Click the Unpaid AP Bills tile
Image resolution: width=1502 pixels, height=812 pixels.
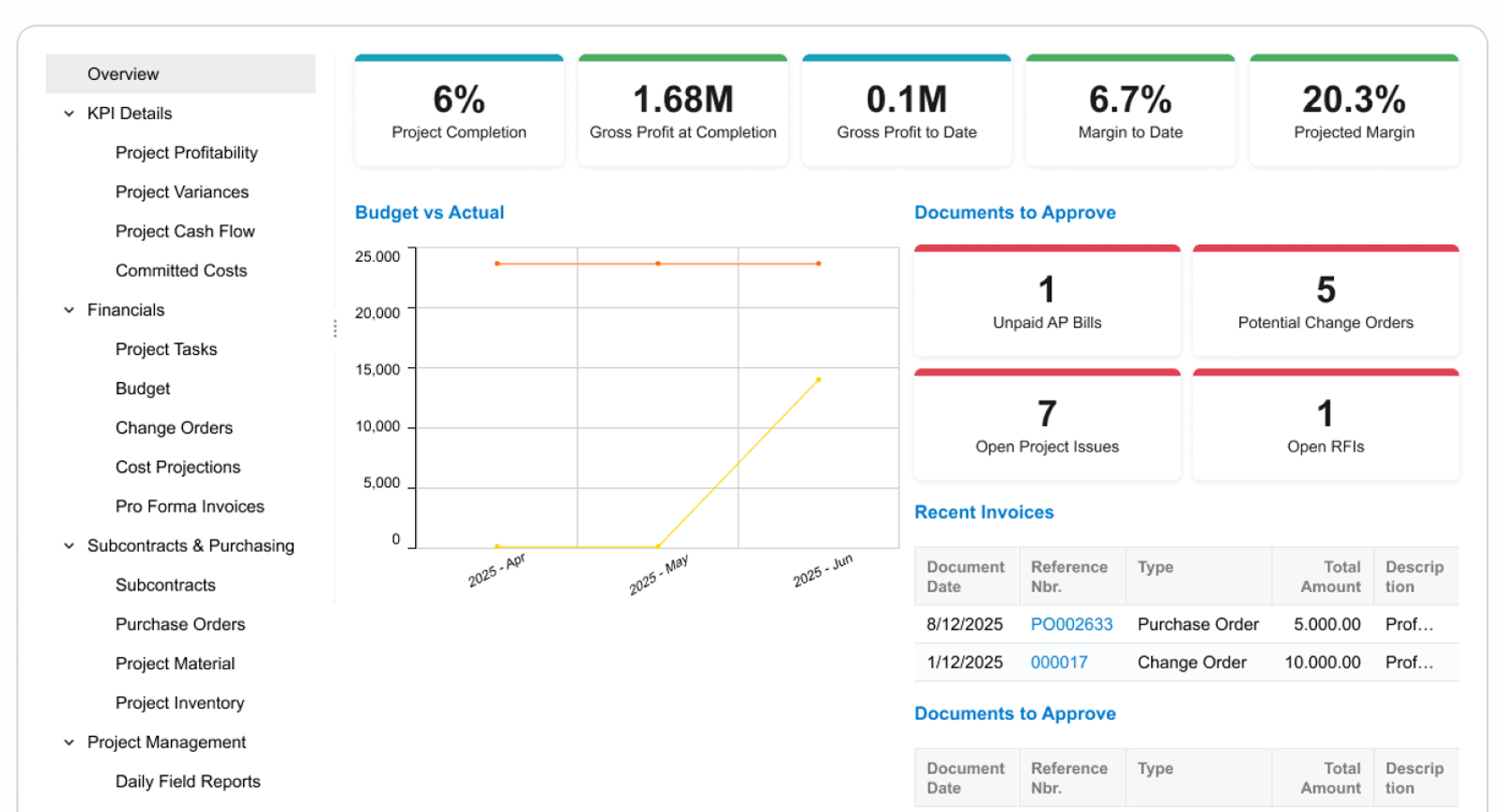point(1047,302)
